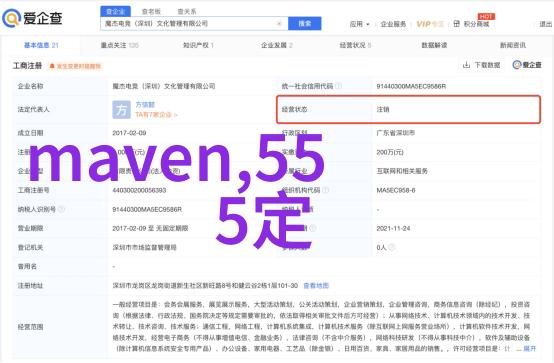Open the 企业服务 link
This screenshot has height=363, width=554.
(393, 24)
